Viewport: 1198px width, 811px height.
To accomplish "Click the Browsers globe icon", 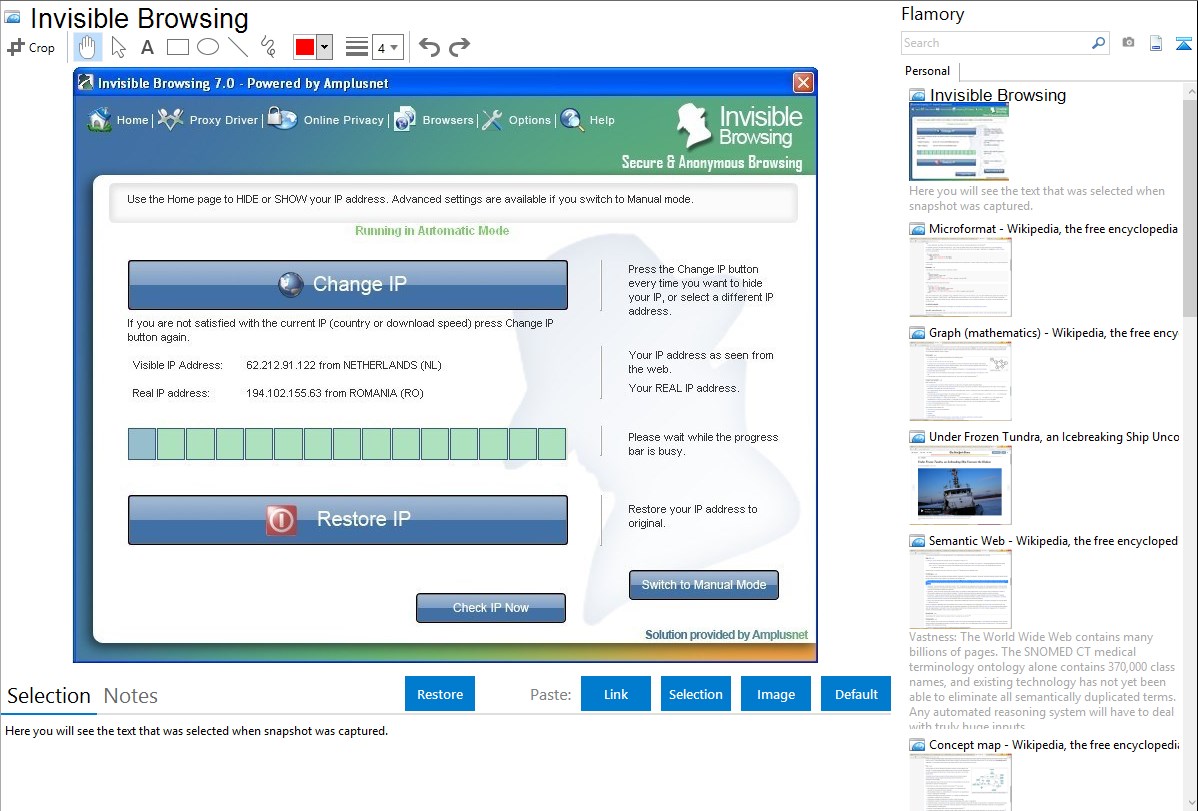I will tap(405, 119).
